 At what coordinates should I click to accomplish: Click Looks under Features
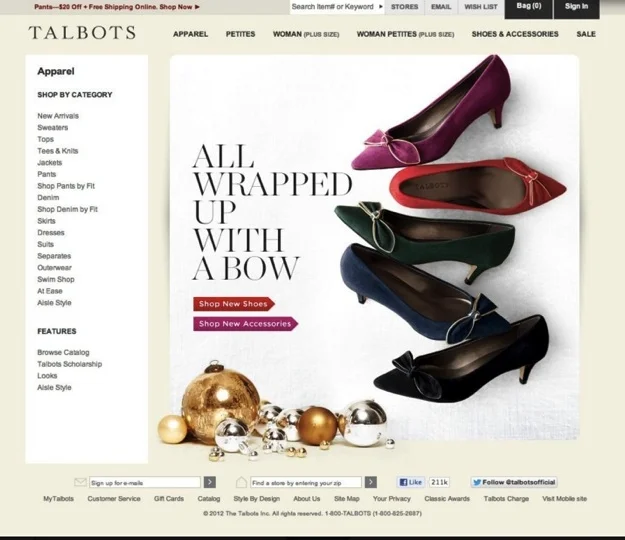(47, 376)
